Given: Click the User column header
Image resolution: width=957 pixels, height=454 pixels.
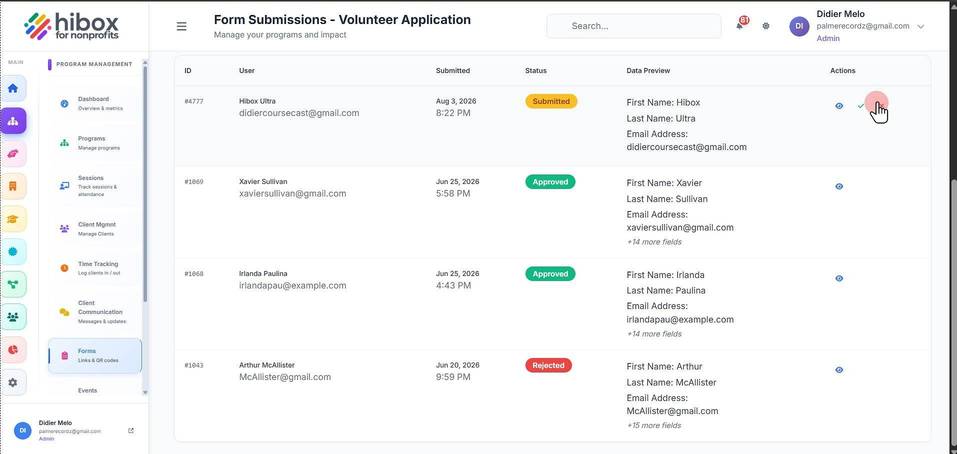Looking at the screenshot, I should tap(247, 71).
